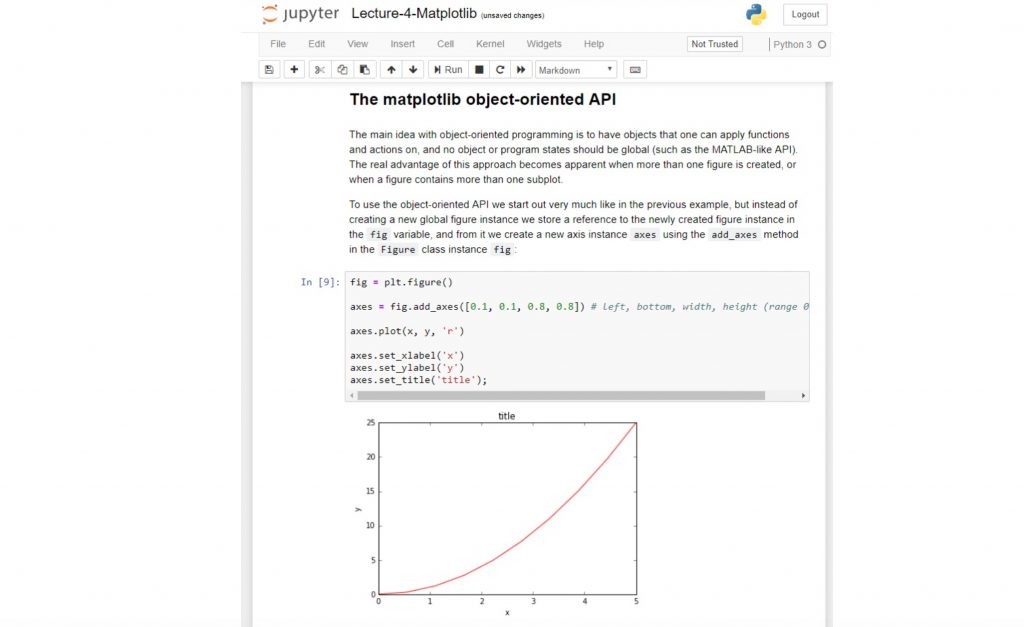Save notebook with the floppy disk icon
This screenshot has width=1024, height=627.
[x=269, y=70]
